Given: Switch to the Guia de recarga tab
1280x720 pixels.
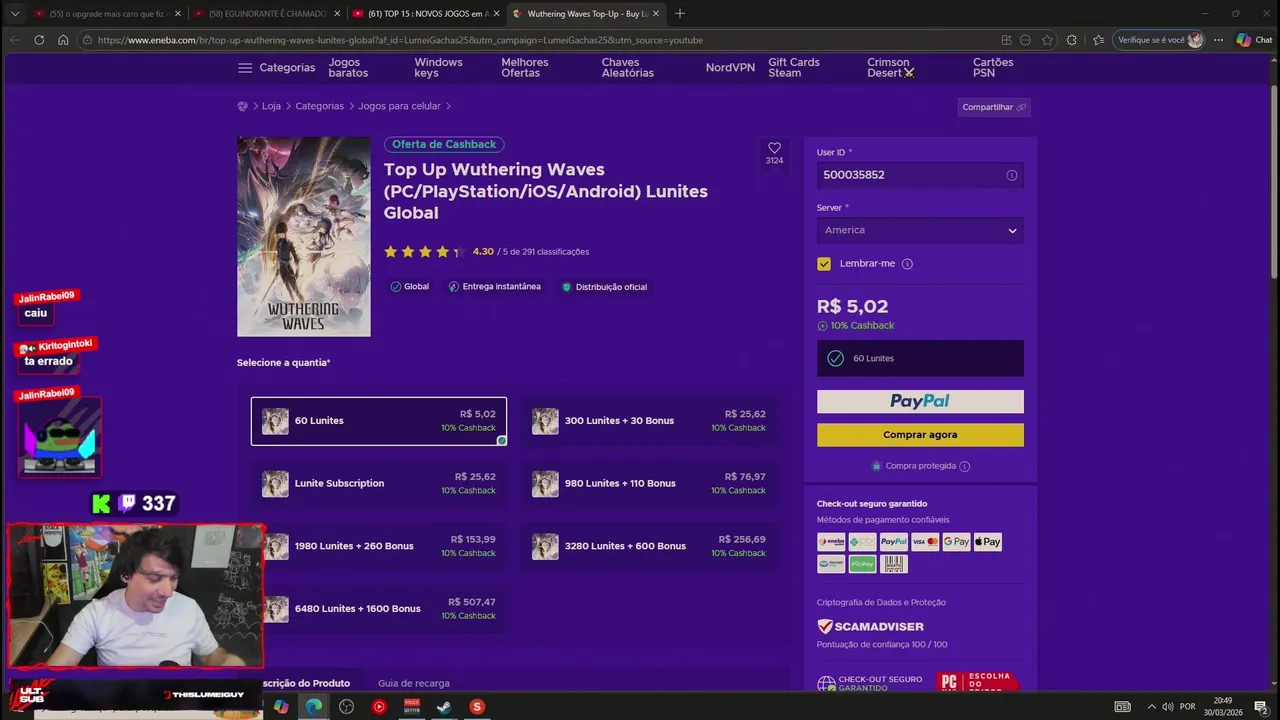Looking at the screenshot, I should click(414, 684).
